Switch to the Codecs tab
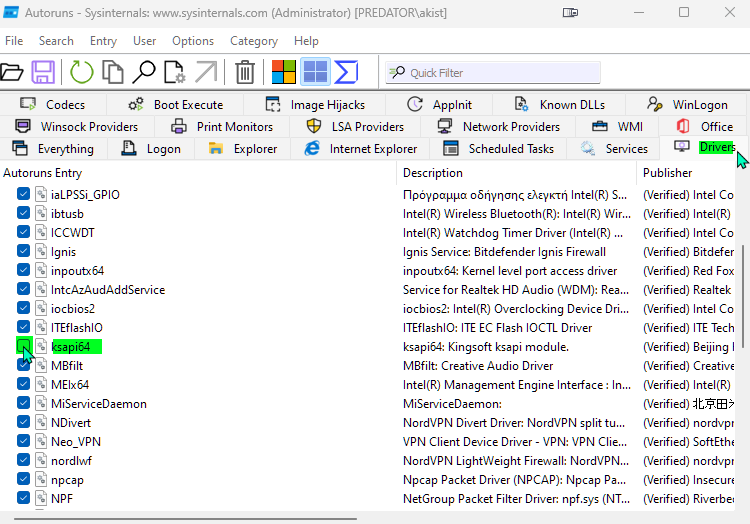750x524 pixels. pyautogui.click(x=53, y=104)
